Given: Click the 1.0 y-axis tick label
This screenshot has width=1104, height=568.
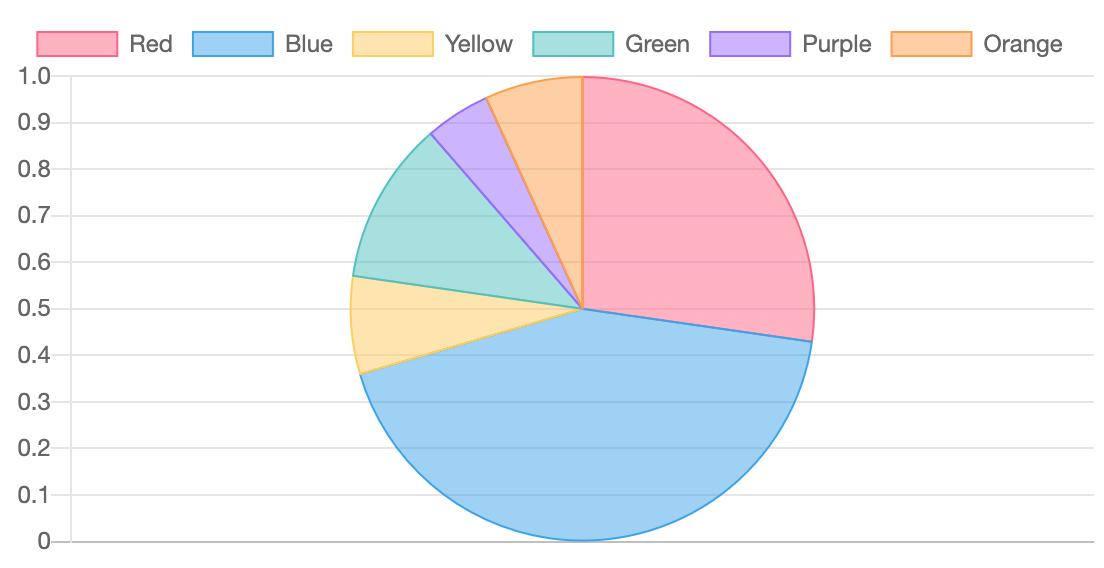Looking at the screenshot, I should point(35,76).
